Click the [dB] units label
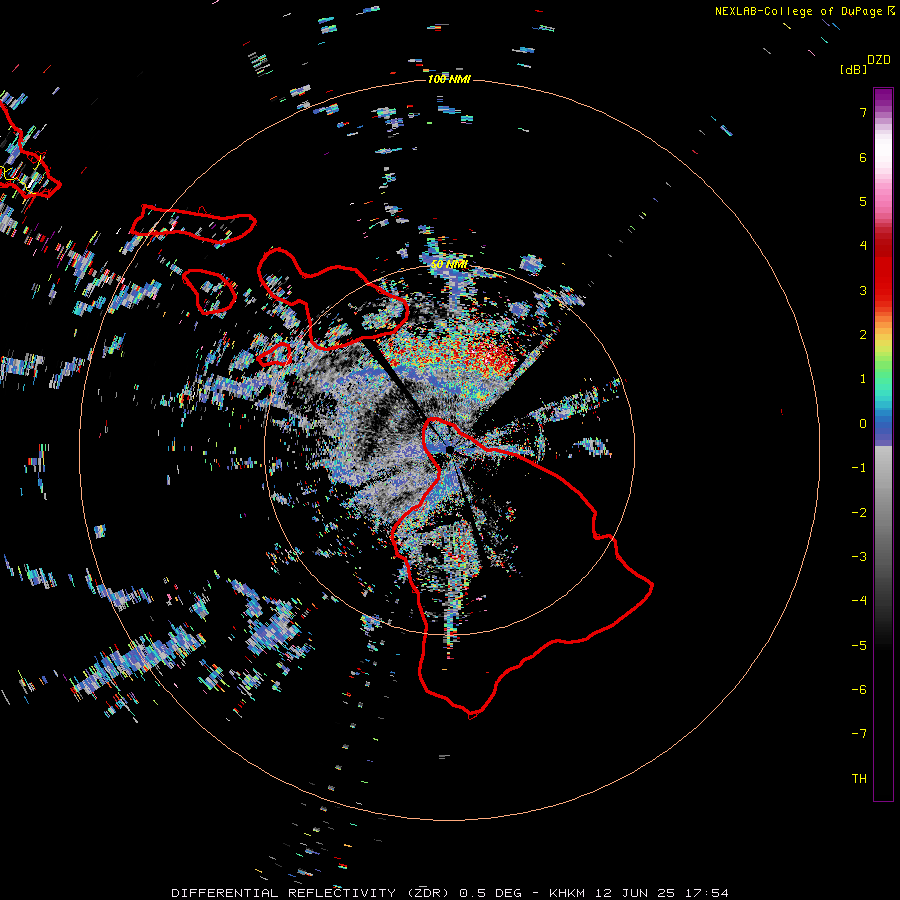Viewport: 900px width, 900px height. [x=854, y=69]
